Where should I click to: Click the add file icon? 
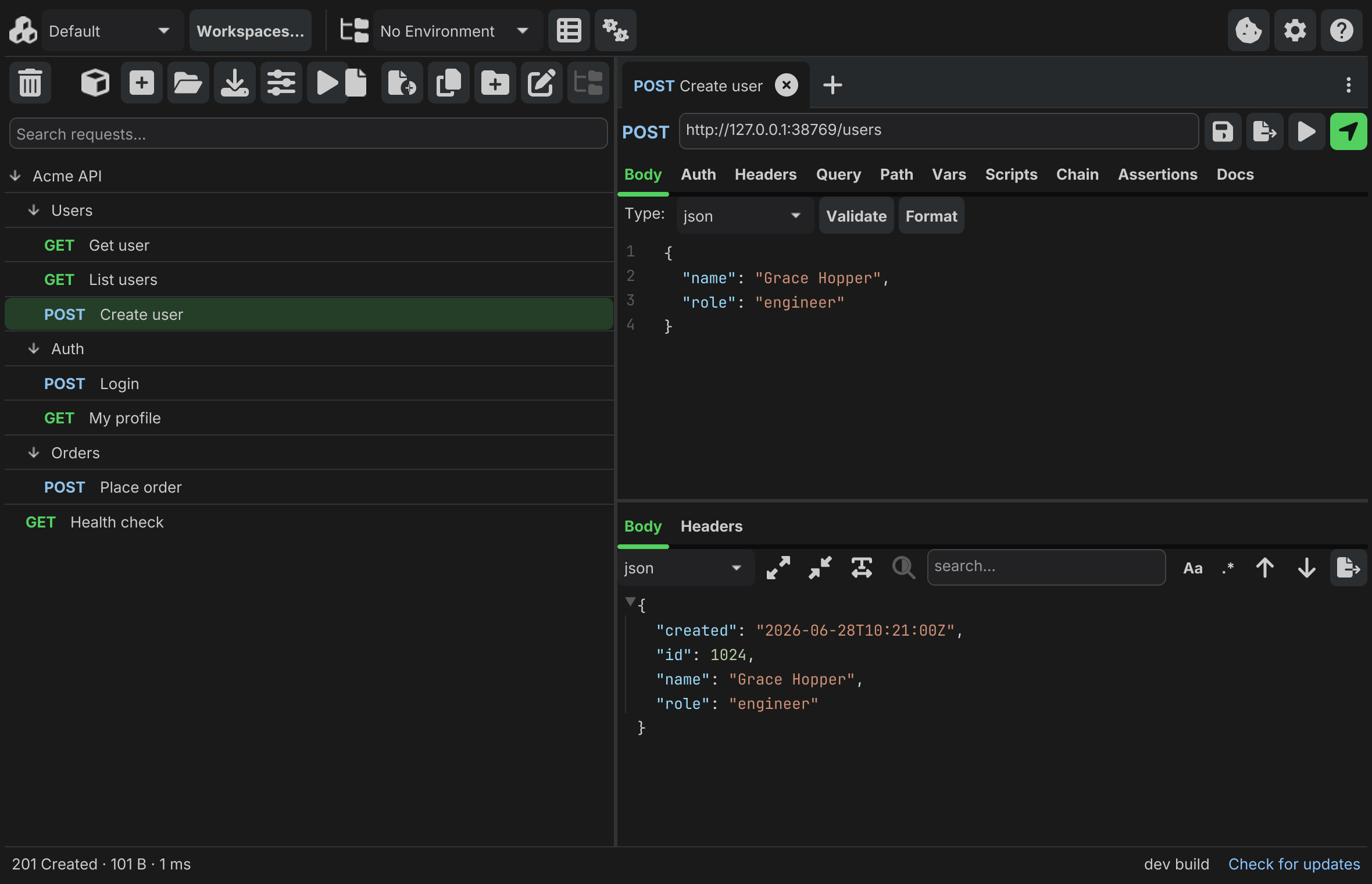[402, 83]
